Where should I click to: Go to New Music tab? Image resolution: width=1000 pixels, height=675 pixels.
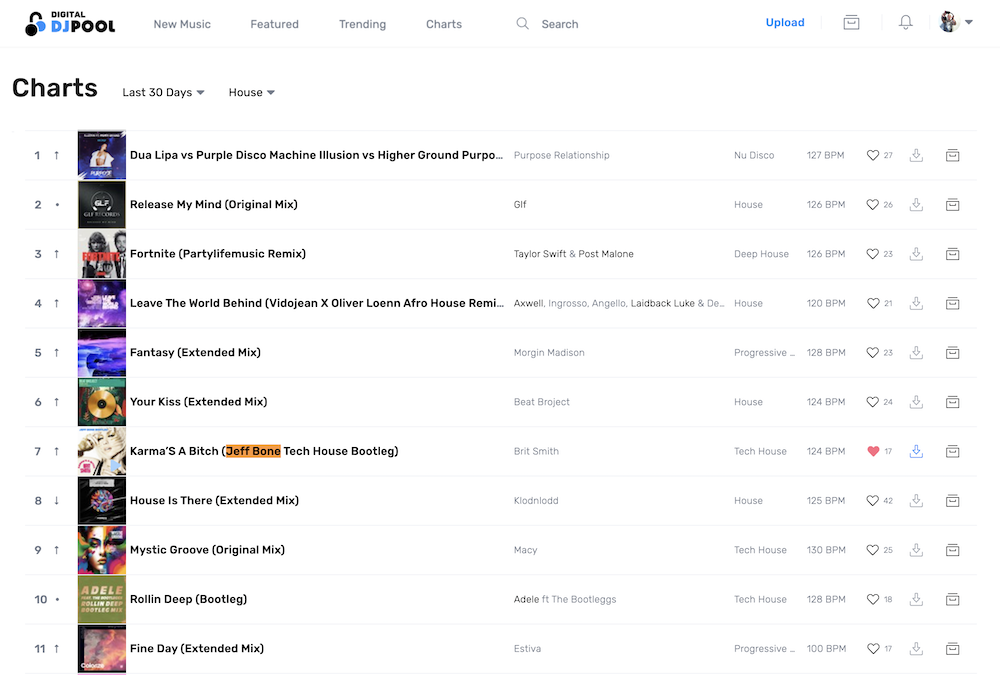tap(182, 24)
